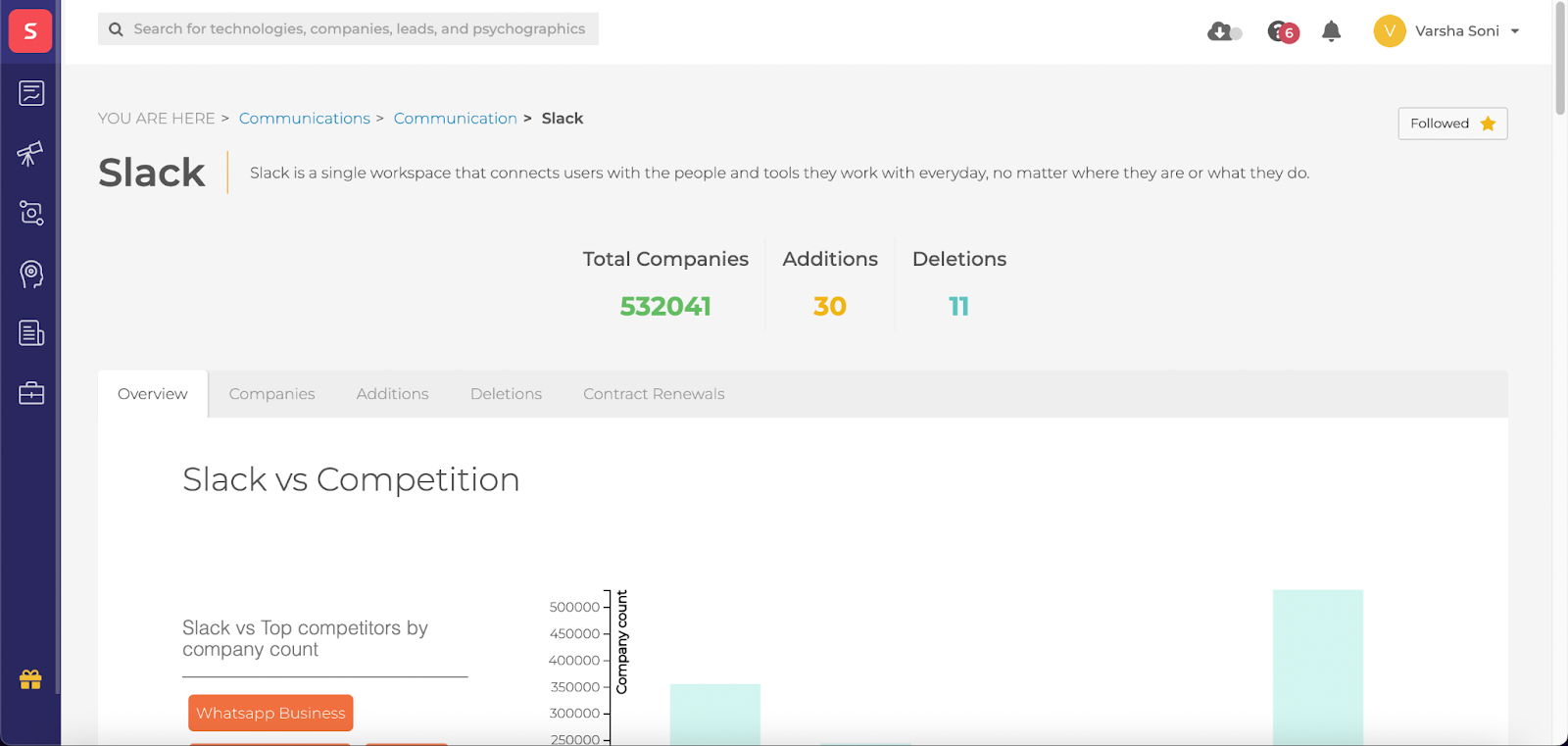
Task: Click the Slack vs Competition heading
Action: click(x=351, y=479)
